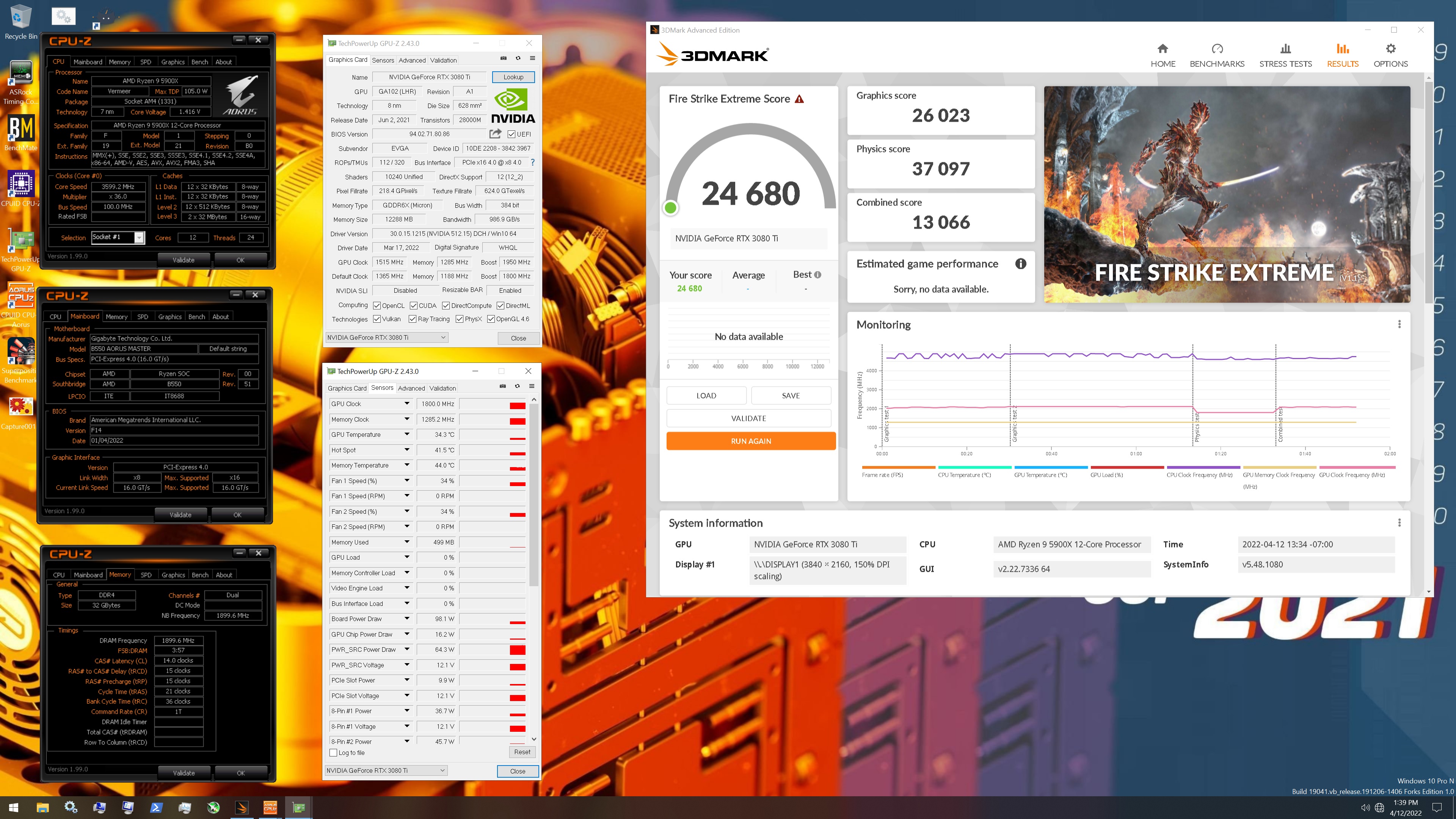The height and width of the screenshot is (819, 1456).
Task: Open BENCHMARKS in 3DMark navigation
Action: tap(1217, 56)
